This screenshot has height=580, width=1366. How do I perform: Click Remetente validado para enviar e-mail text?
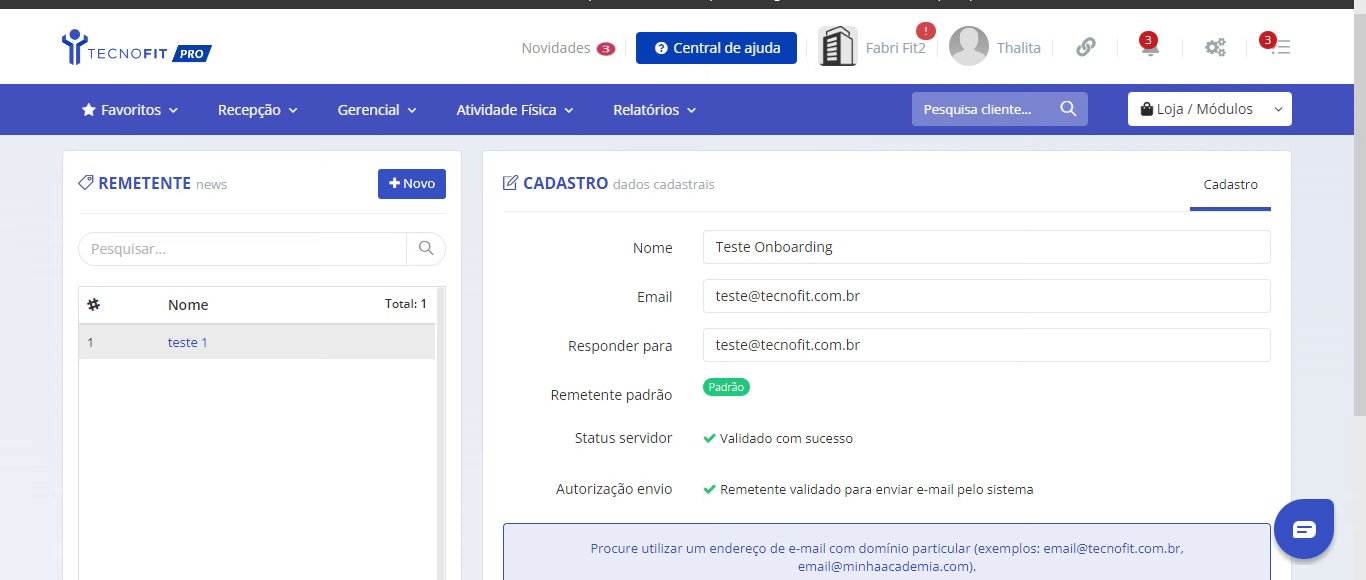876,490
